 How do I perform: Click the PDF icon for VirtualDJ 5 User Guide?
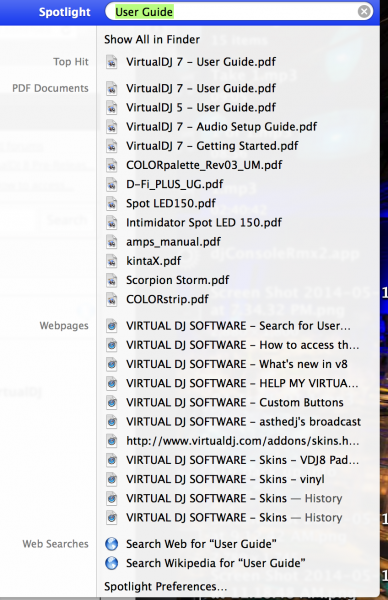(x=111, y=108)
